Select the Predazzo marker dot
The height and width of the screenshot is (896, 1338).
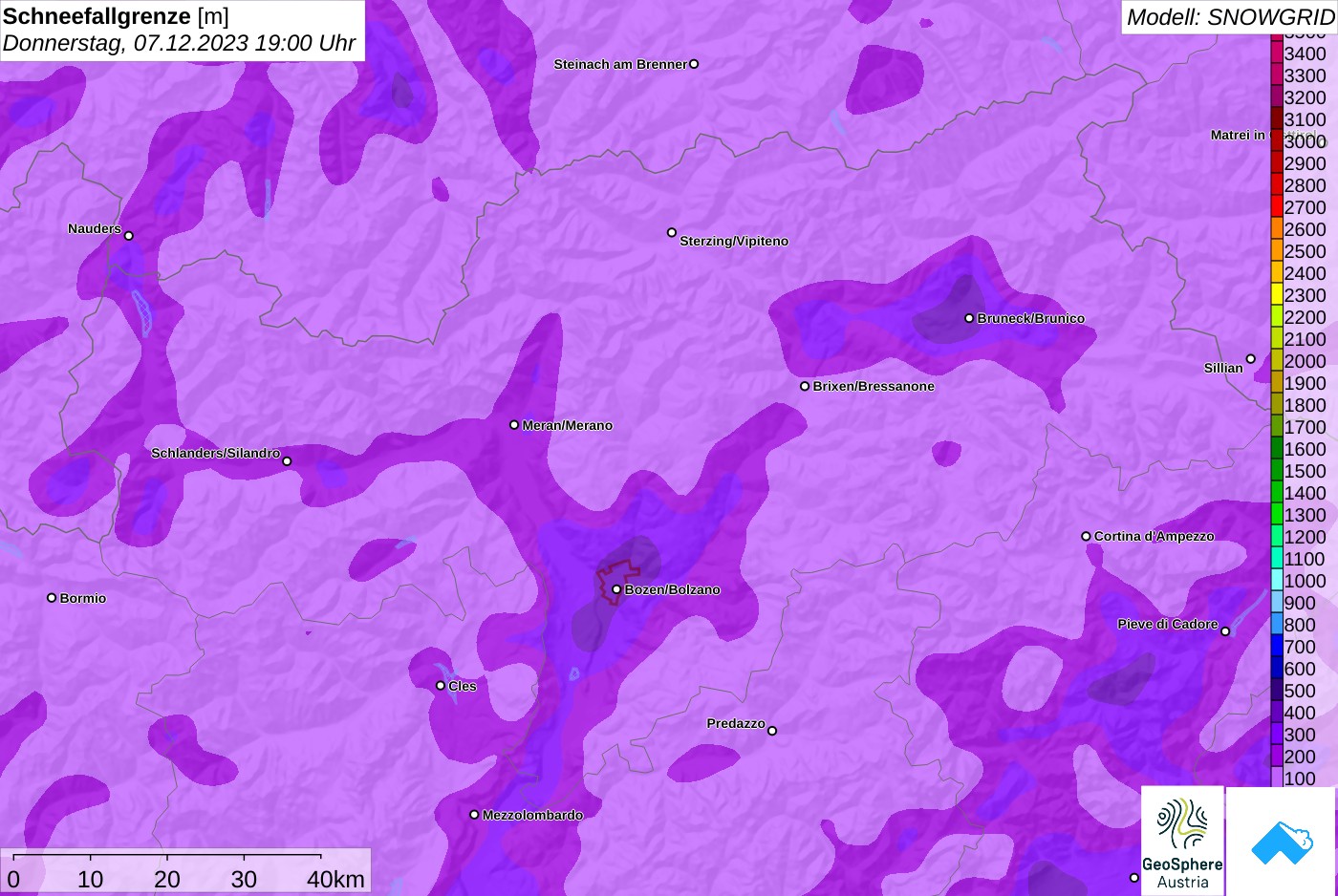[772, 731]
